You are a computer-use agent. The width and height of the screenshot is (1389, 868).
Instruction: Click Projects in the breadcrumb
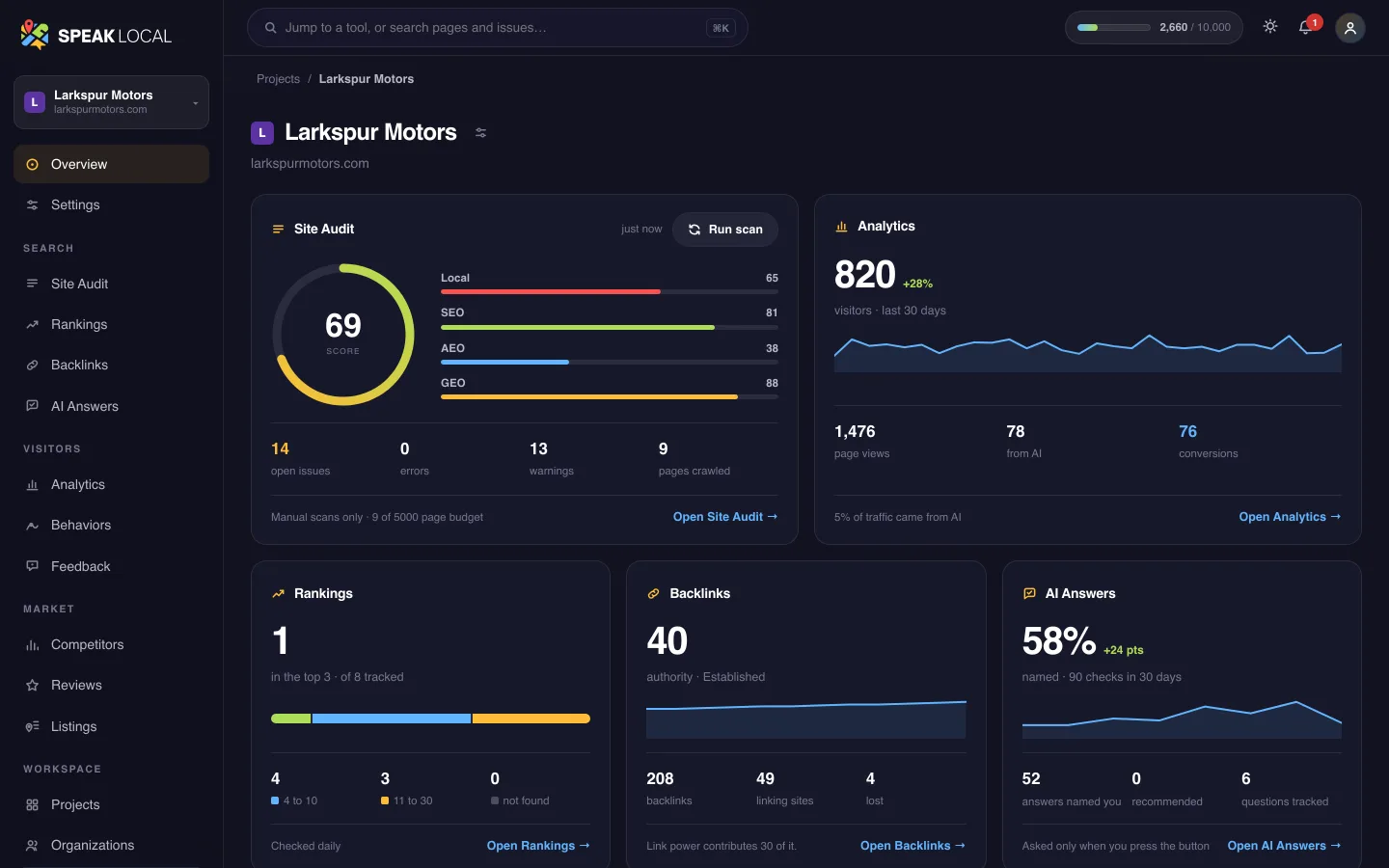pyautogui.click(x=278, y=79)
